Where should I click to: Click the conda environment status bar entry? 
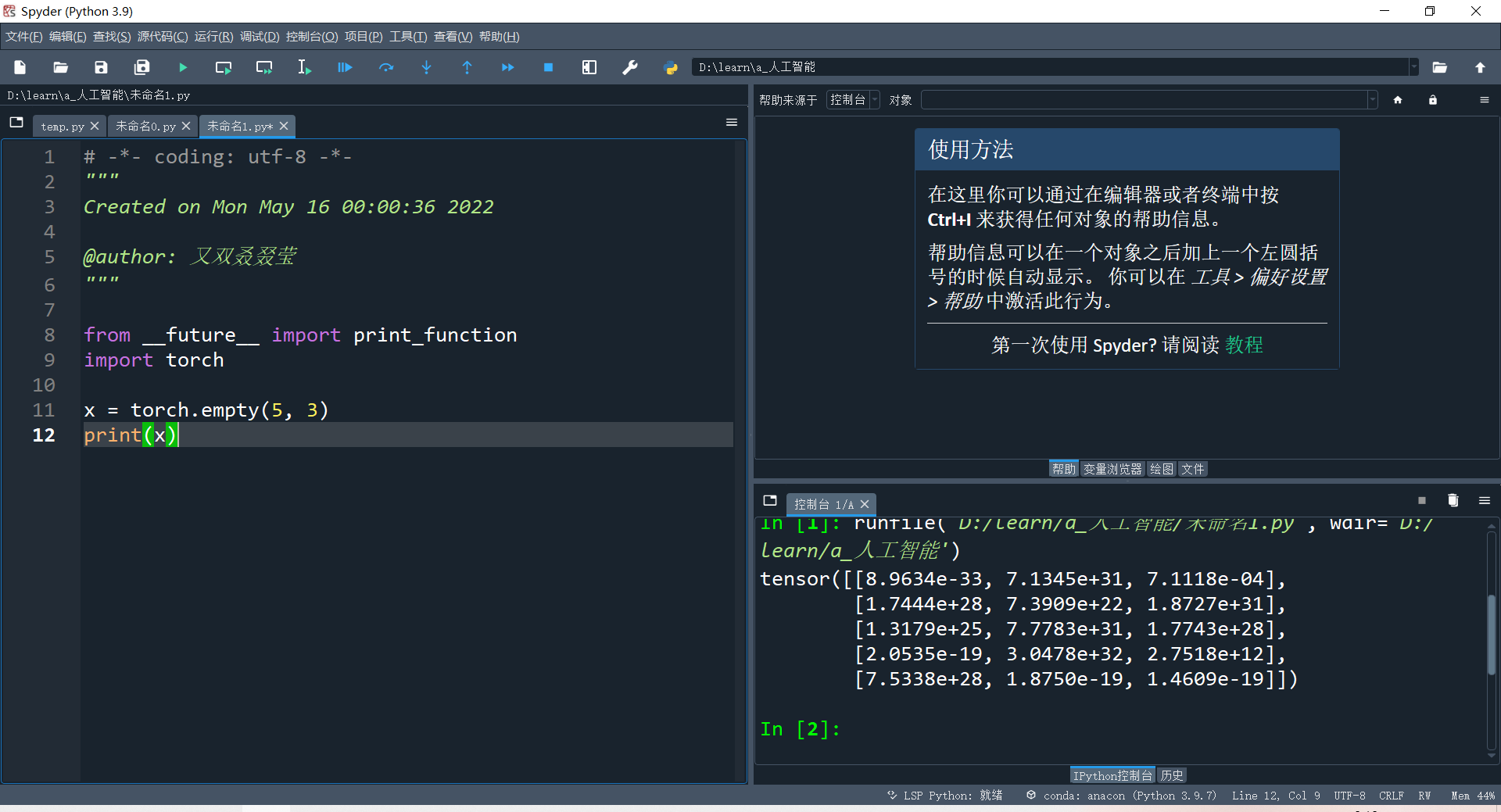pyautogui.click(x=1122, y=796)
